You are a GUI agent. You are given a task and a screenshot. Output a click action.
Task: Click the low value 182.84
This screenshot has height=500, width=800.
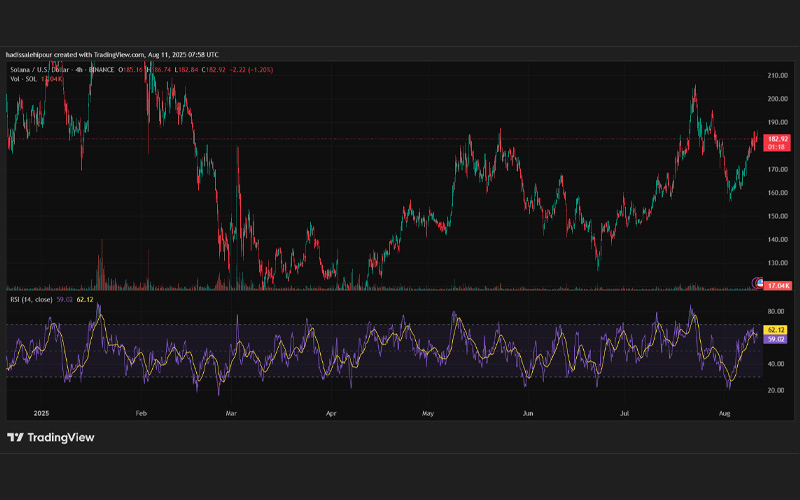(x=186, y=70)
